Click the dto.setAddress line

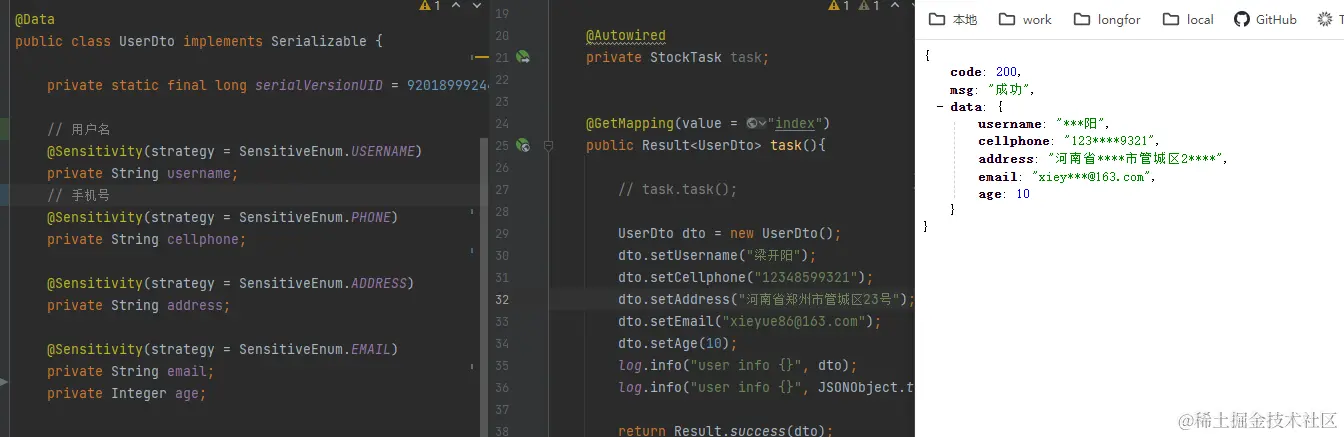[766, 299]
